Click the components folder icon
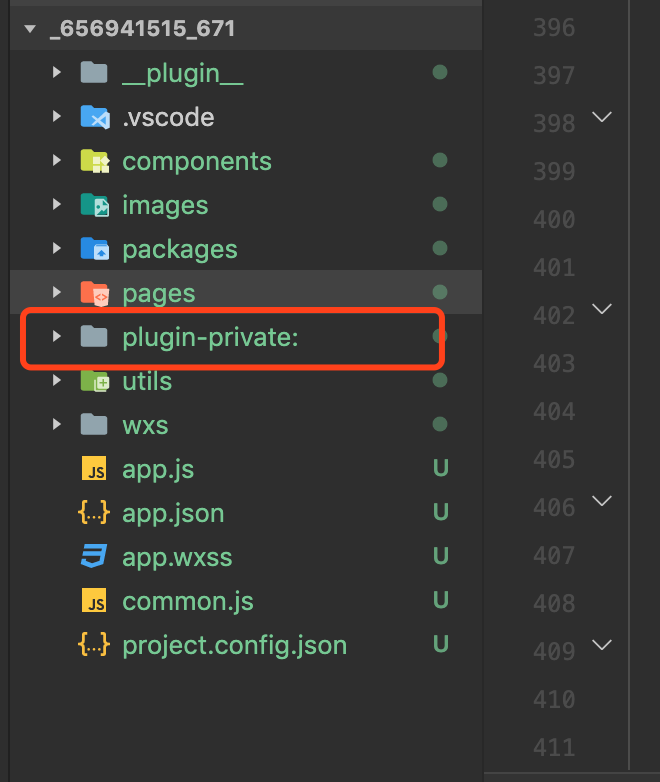Screen dimensions: 660x782 tap(95, 161)
